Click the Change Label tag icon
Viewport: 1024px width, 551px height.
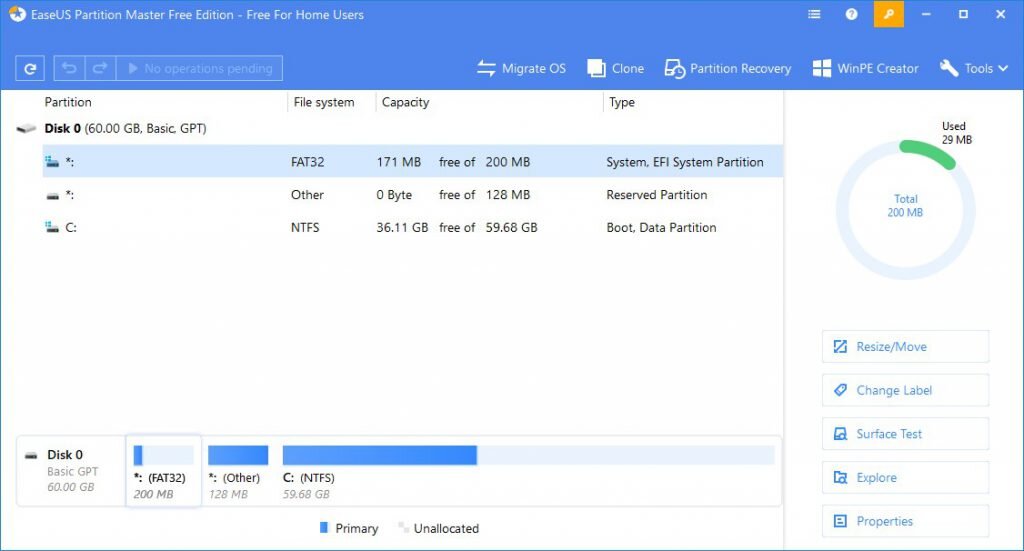click(840, 390)
